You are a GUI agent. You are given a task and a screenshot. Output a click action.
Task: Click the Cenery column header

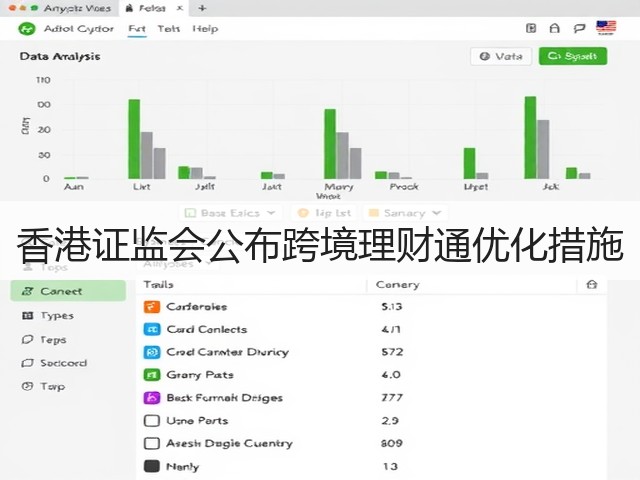click(398, 284)
